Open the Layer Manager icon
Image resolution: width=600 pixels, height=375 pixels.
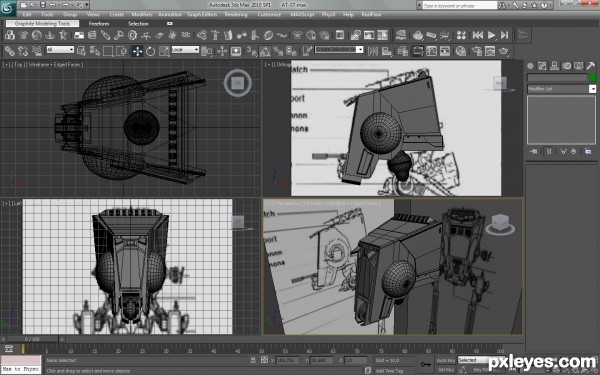(403, 51)
